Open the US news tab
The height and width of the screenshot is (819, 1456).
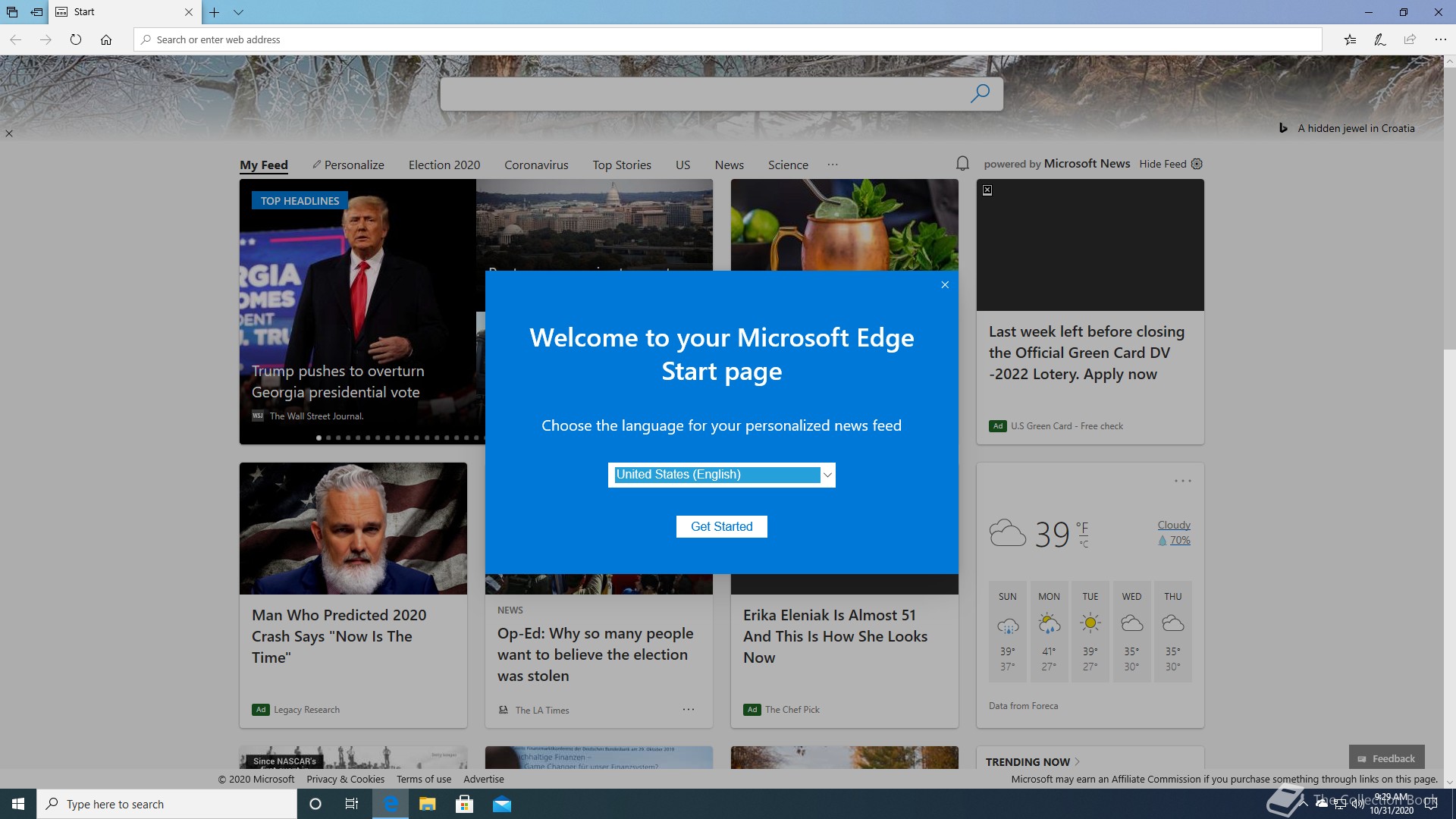683,165
